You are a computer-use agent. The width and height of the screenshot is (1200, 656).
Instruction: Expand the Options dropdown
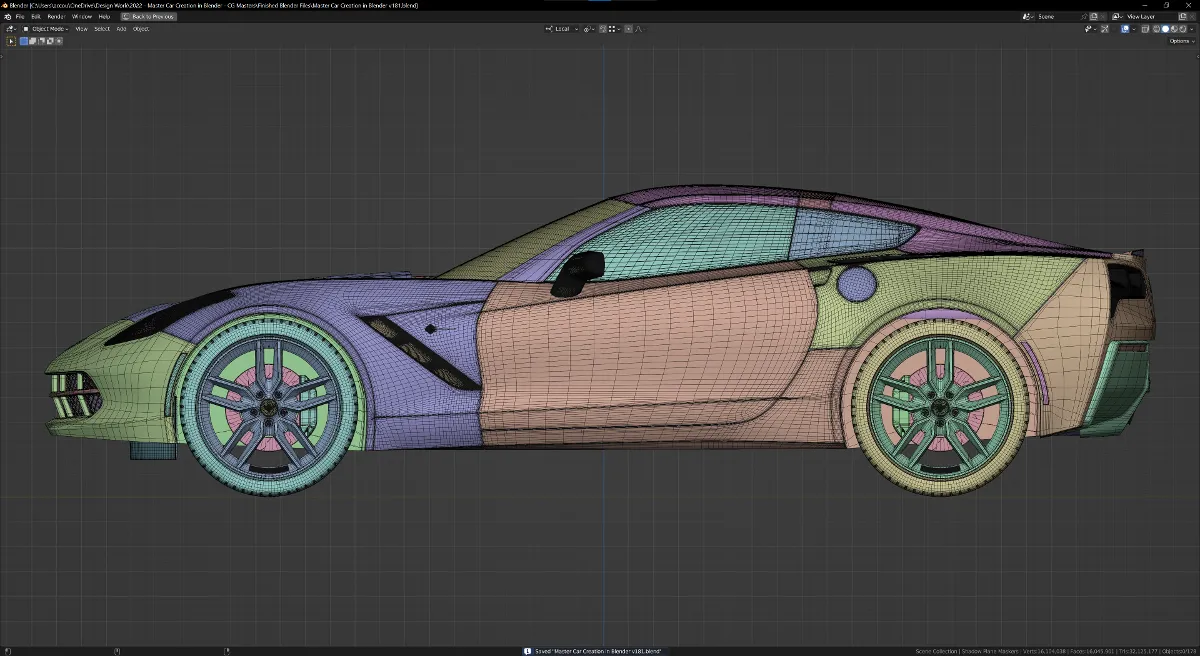pos(1181,41)
